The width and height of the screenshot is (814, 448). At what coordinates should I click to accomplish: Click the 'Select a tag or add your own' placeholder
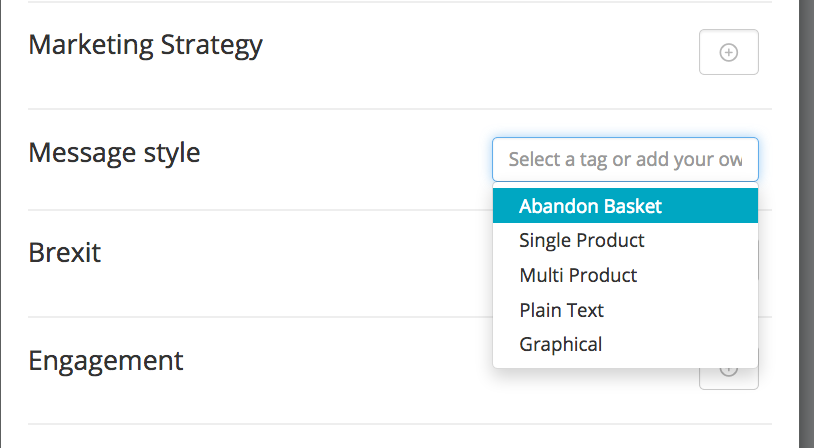point(625,159)
